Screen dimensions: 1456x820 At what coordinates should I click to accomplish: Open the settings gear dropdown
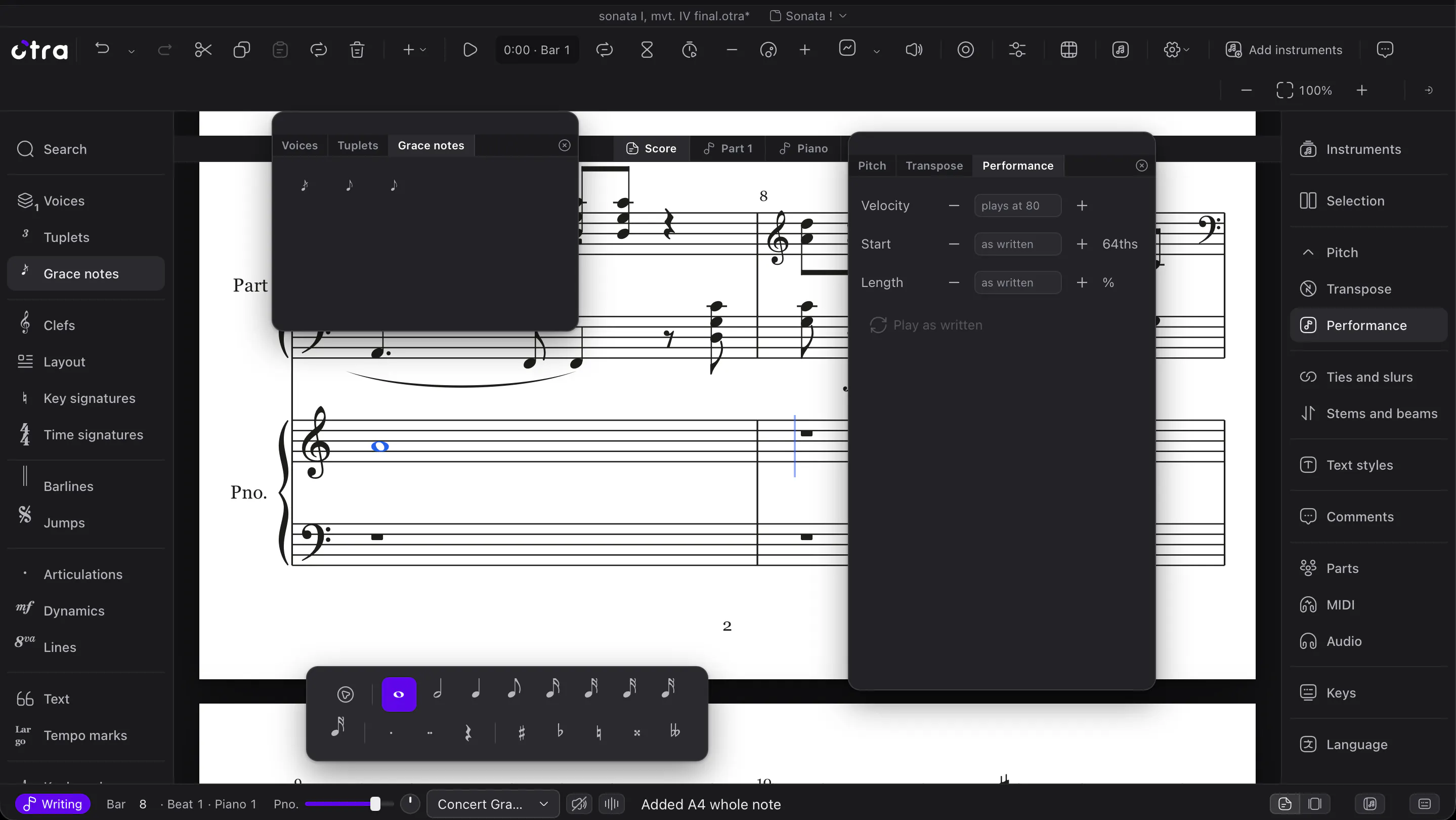click(x=1177, y=50)
